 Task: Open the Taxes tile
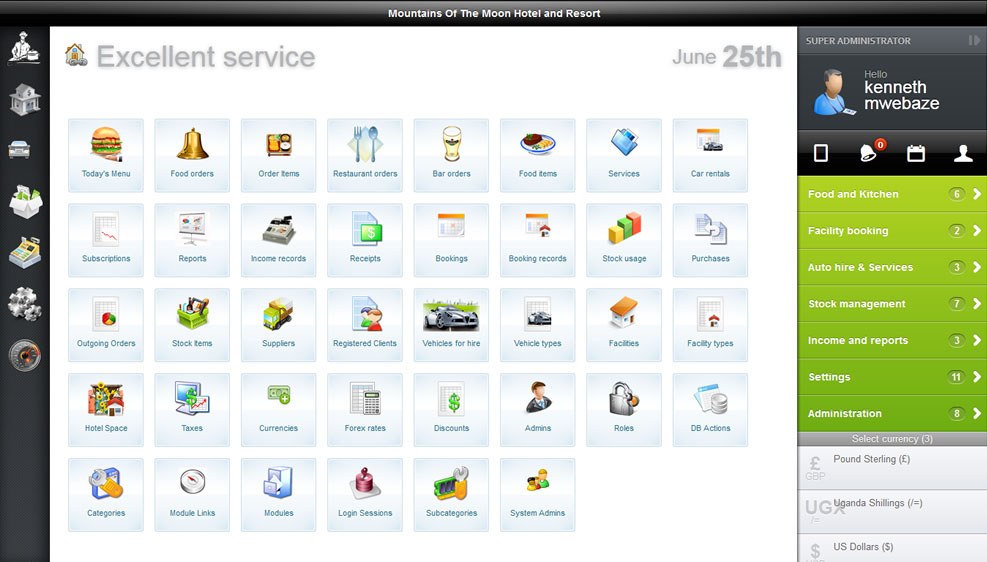(x=192, y=410)
